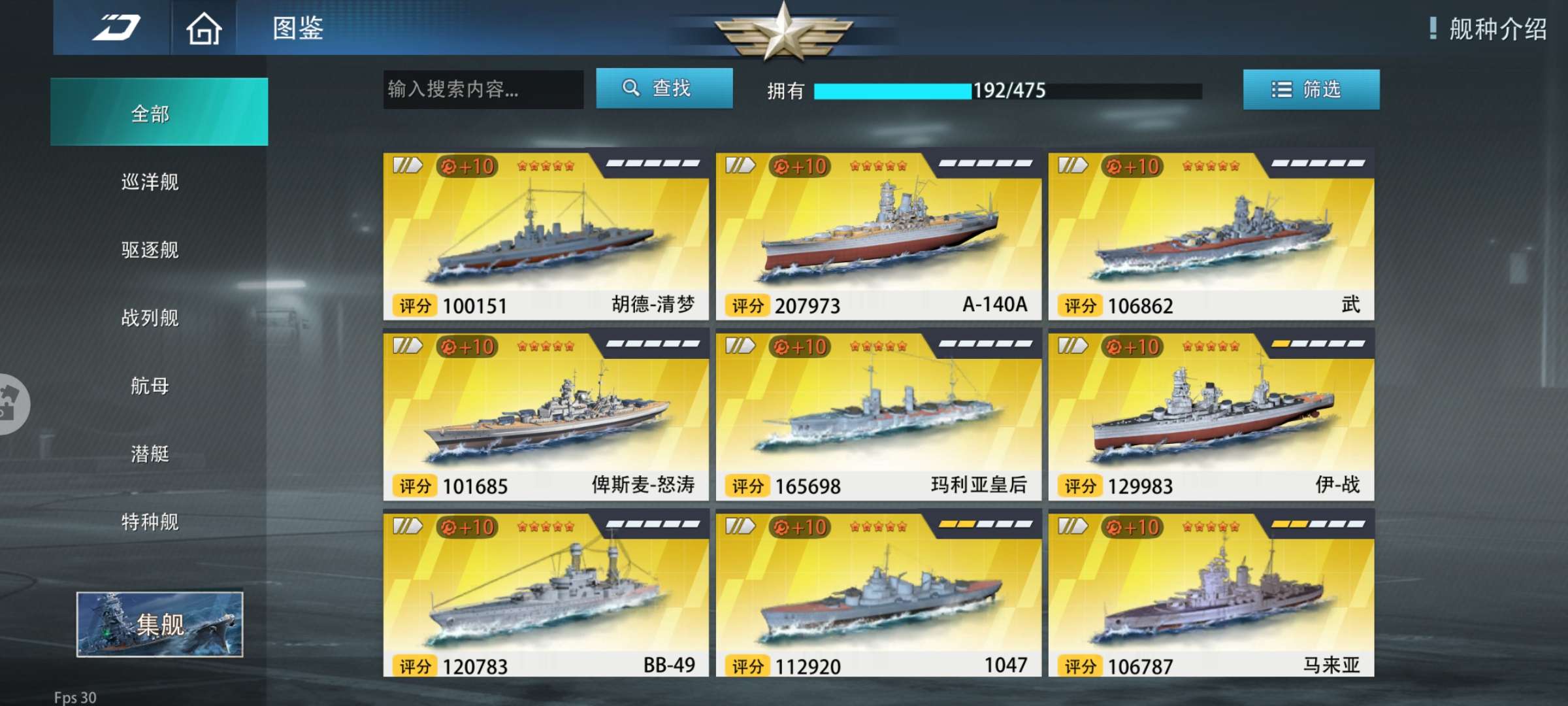Open 舰种介绍 ship type info
1568x706 pixels.
click(1488, 29)
